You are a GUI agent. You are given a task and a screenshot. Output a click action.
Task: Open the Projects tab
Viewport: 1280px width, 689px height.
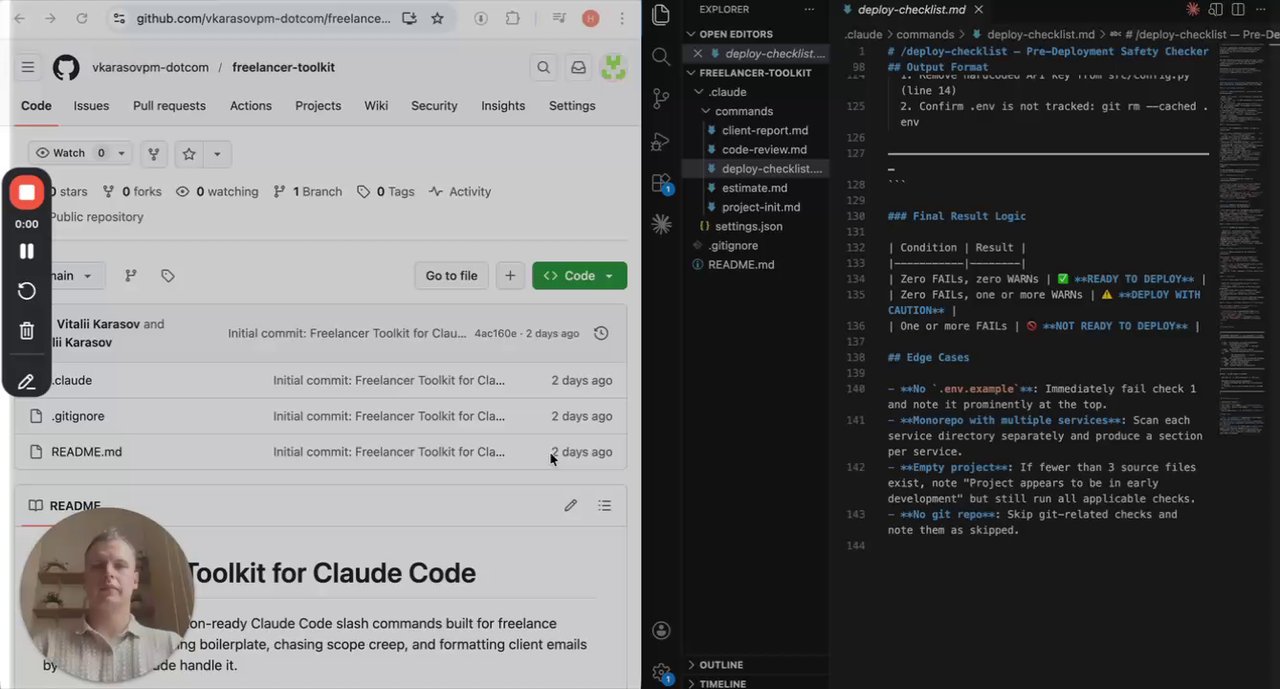click(x=318, y=105)
